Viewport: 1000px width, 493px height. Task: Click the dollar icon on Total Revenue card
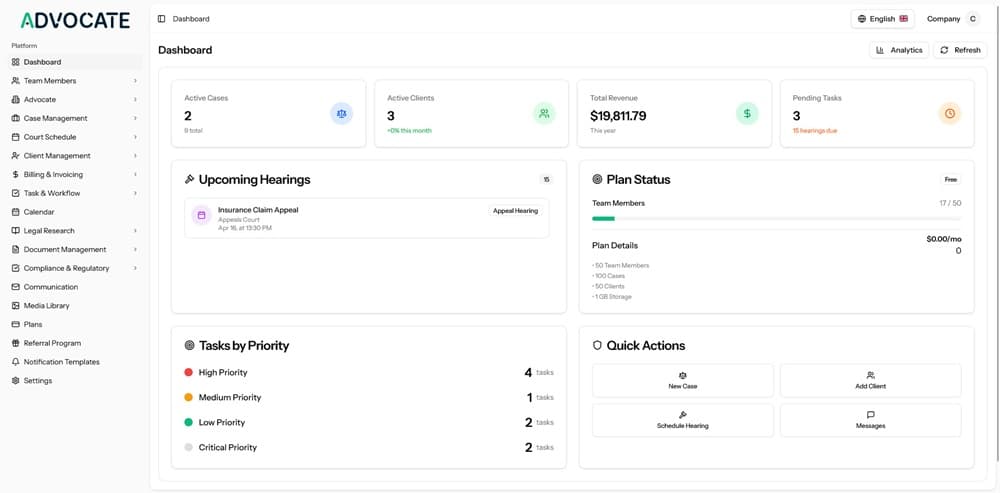pyautogui.click(x=747, y=114)
